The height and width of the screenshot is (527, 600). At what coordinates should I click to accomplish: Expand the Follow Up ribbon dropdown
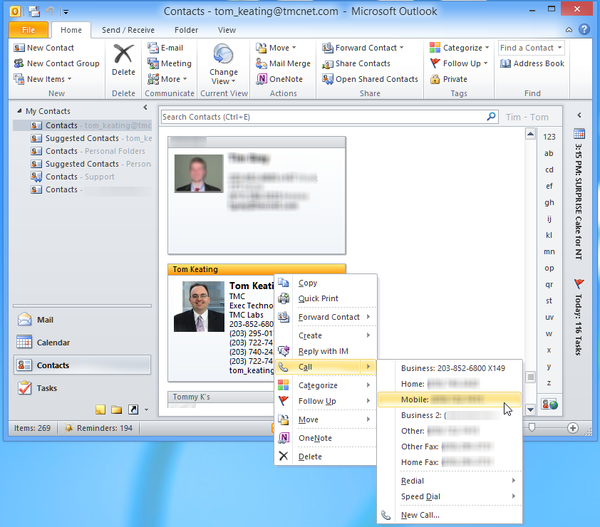click(460, 63)
